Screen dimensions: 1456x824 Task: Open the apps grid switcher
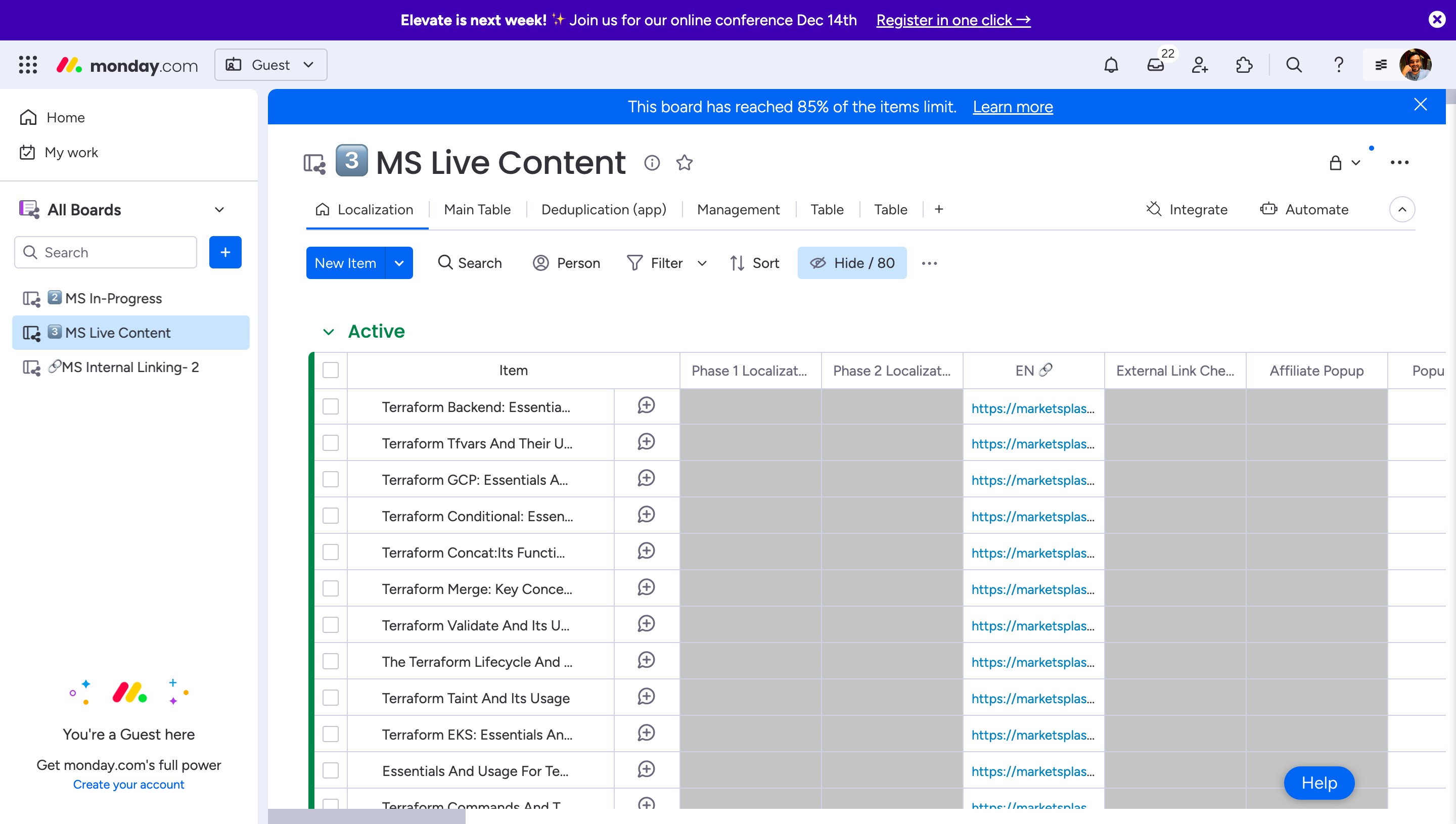tap(28, 65)
